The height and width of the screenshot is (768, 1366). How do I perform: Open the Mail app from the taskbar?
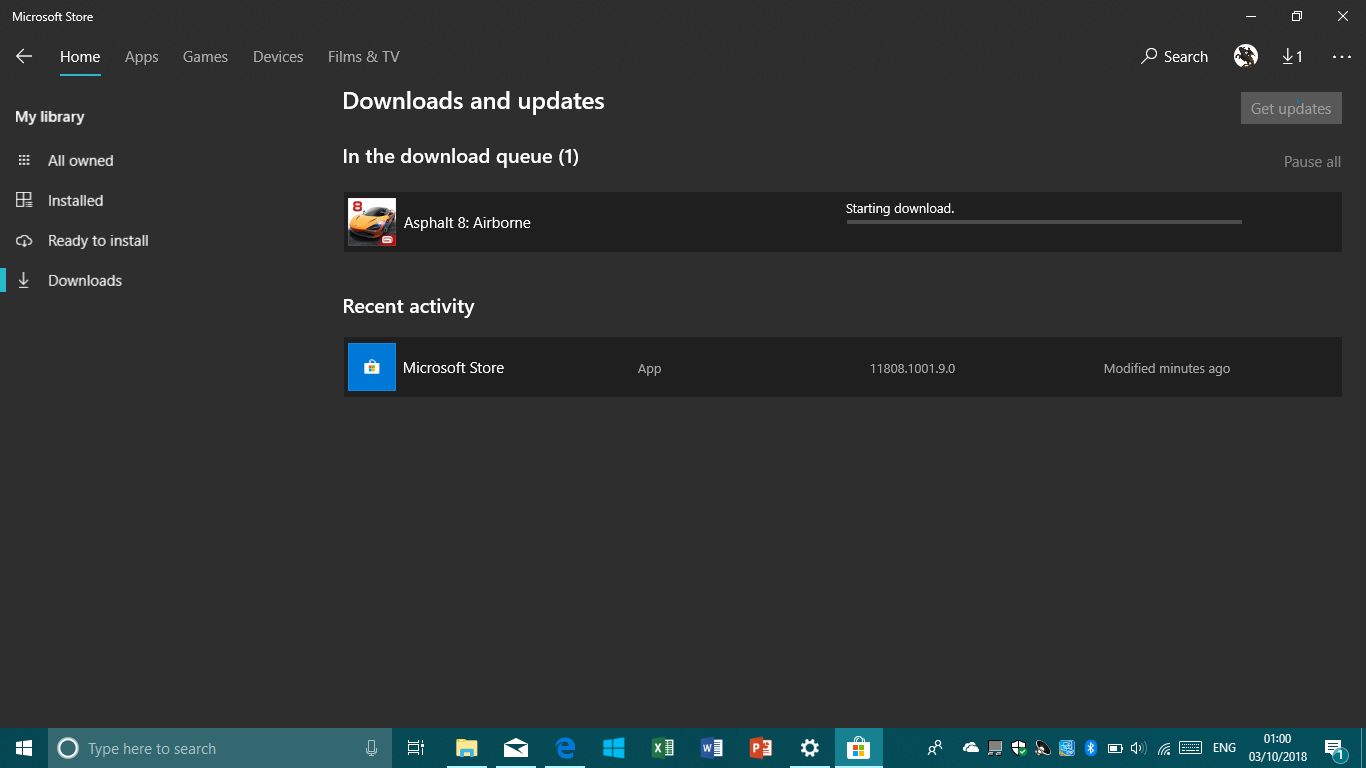pos(516,748)
